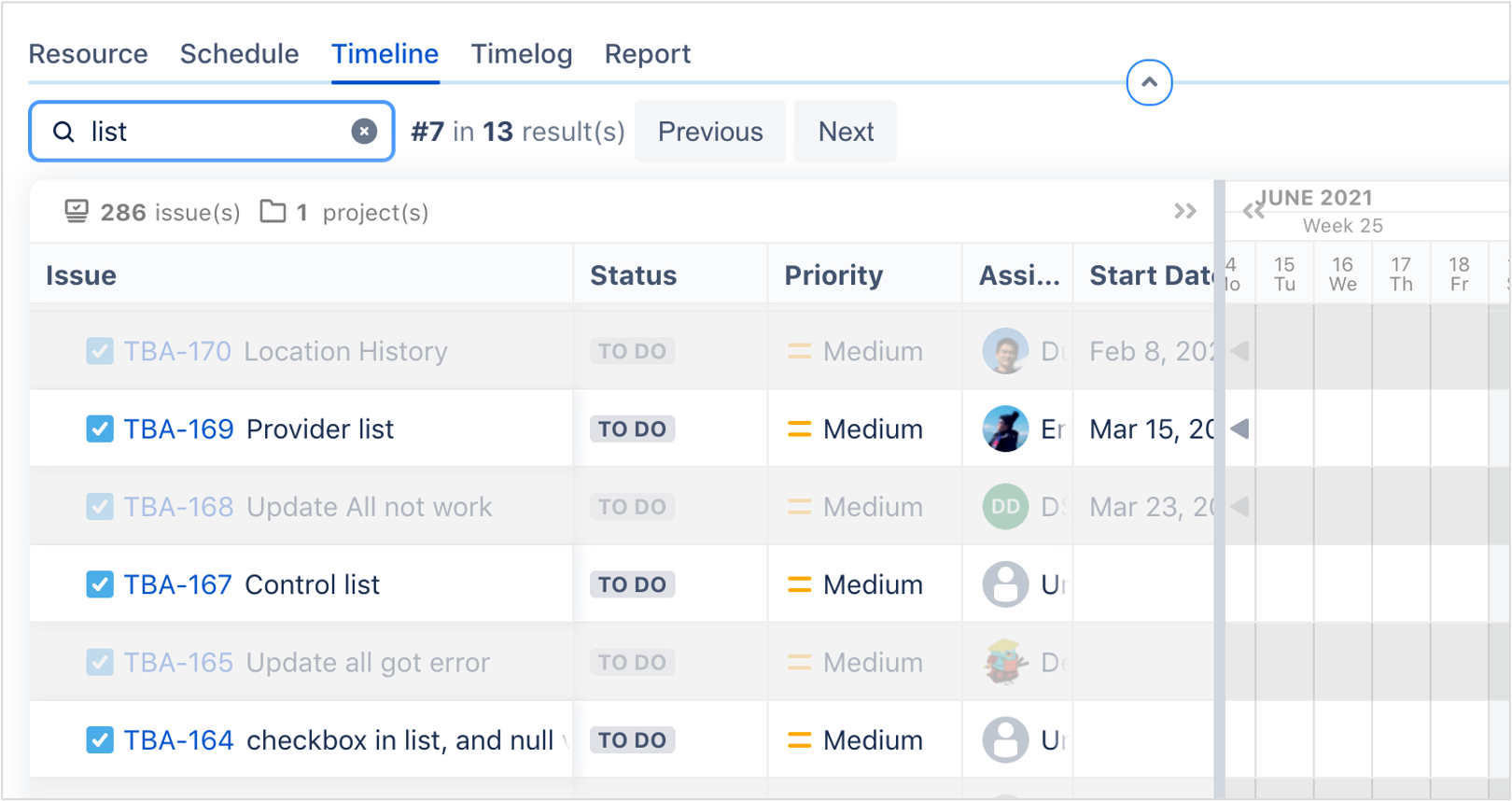
Task: Click the search magnifier icon
Action: coord(63,132)
